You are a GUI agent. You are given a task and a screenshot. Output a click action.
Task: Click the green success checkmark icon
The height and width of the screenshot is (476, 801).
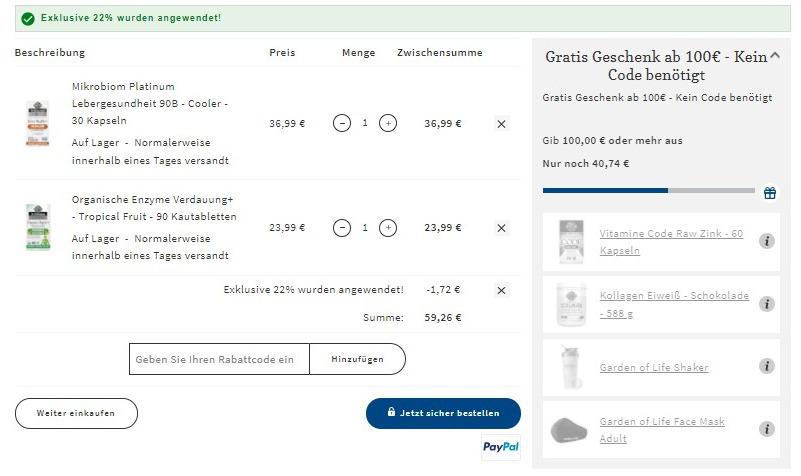28,19
